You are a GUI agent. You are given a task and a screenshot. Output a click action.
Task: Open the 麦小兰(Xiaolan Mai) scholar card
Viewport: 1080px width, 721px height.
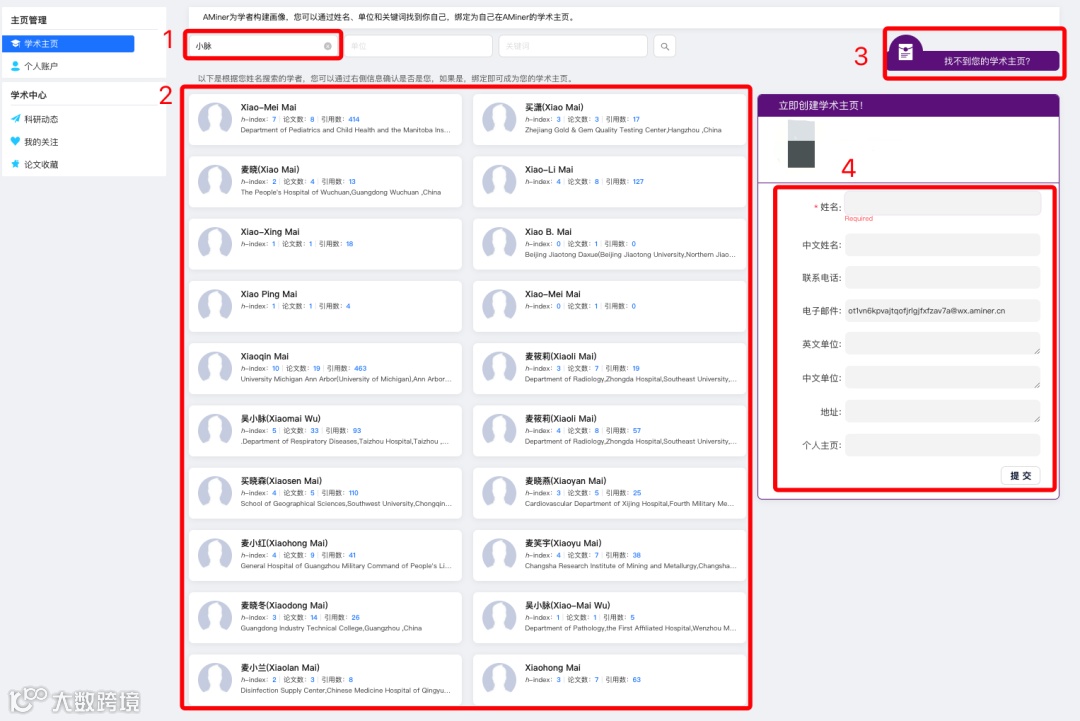[x=325, y=679]
